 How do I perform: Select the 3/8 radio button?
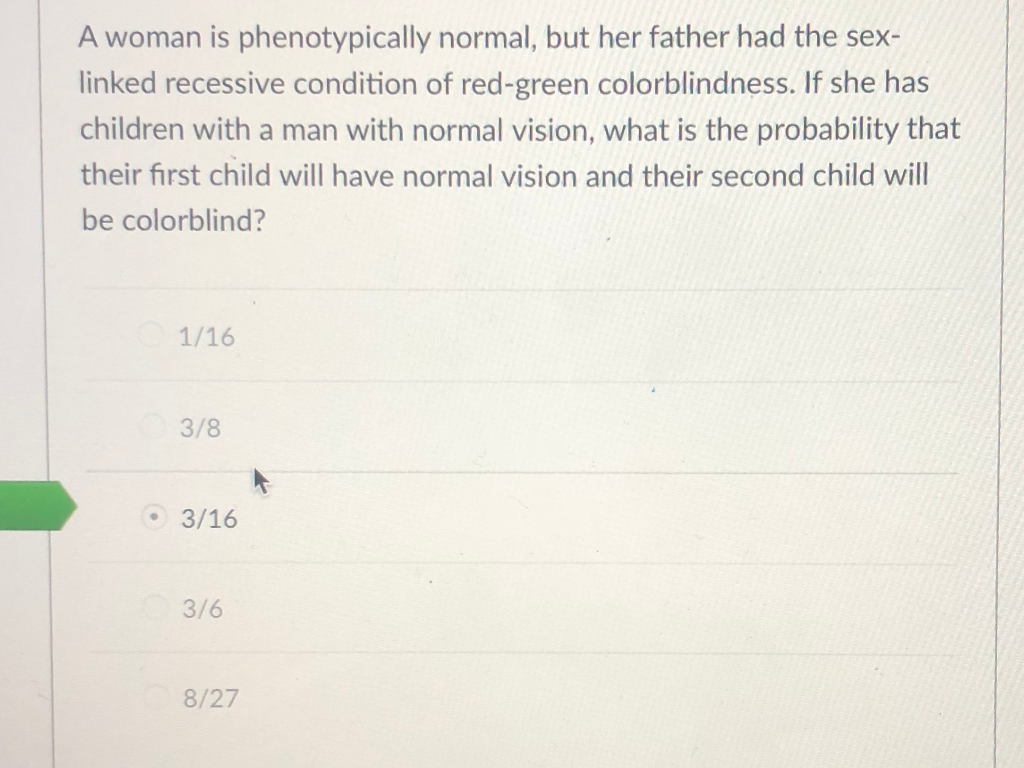[153, 426]
